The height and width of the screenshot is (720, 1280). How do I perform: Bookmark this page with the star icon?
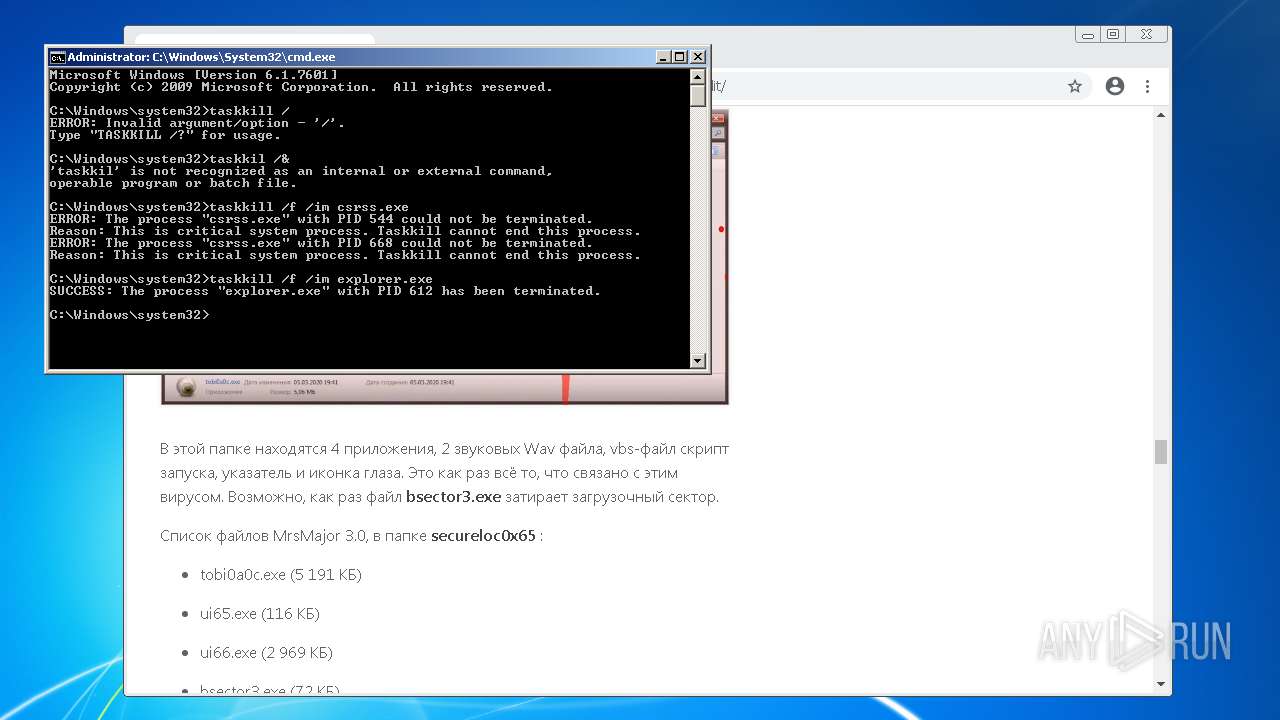pos(1075,86)
